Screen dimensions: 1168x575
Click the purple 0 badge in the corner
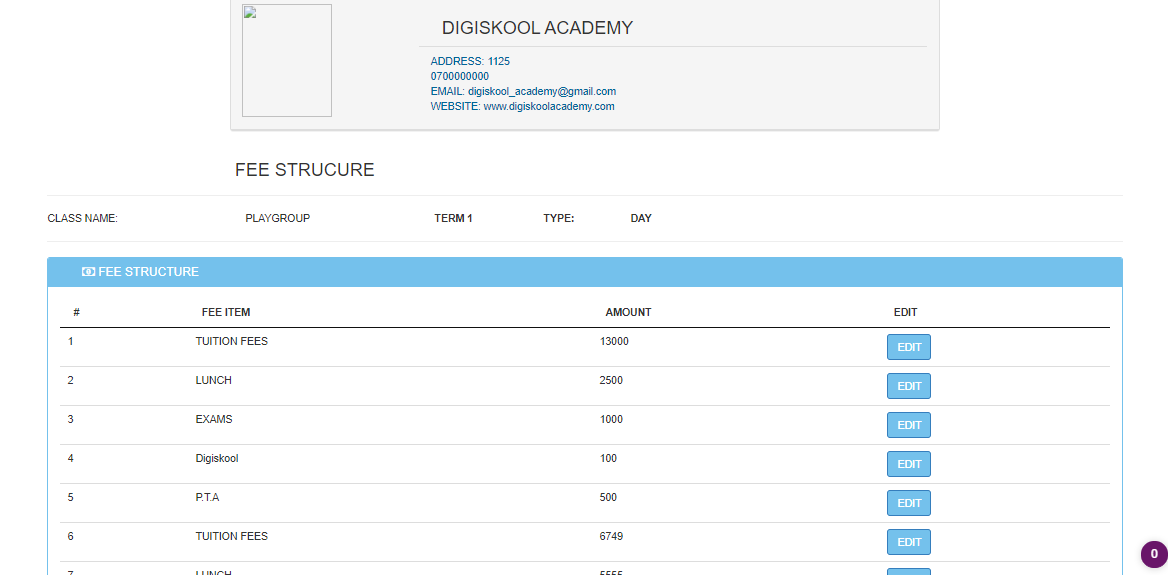pyautogui.click(x=1154, y=553)
